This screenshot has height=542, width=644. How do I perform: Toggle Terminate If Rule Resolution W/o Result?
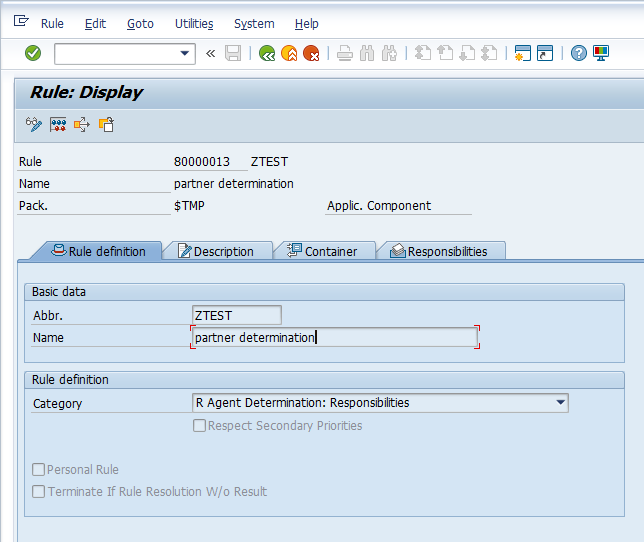click(x=39, y=491)
